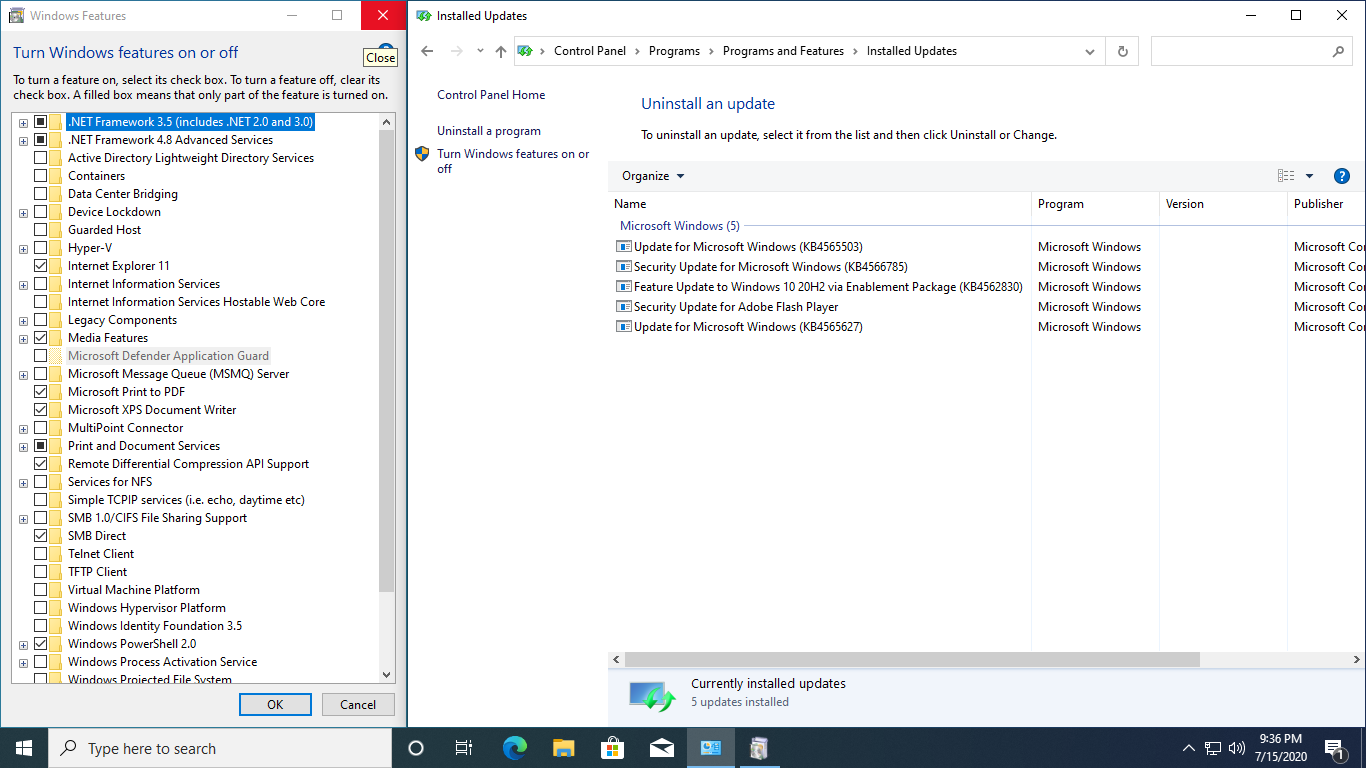Open the Mail app from taskbar
Image resolution: width=1366 pixels, height=768 pixels.
pos(661,748)
